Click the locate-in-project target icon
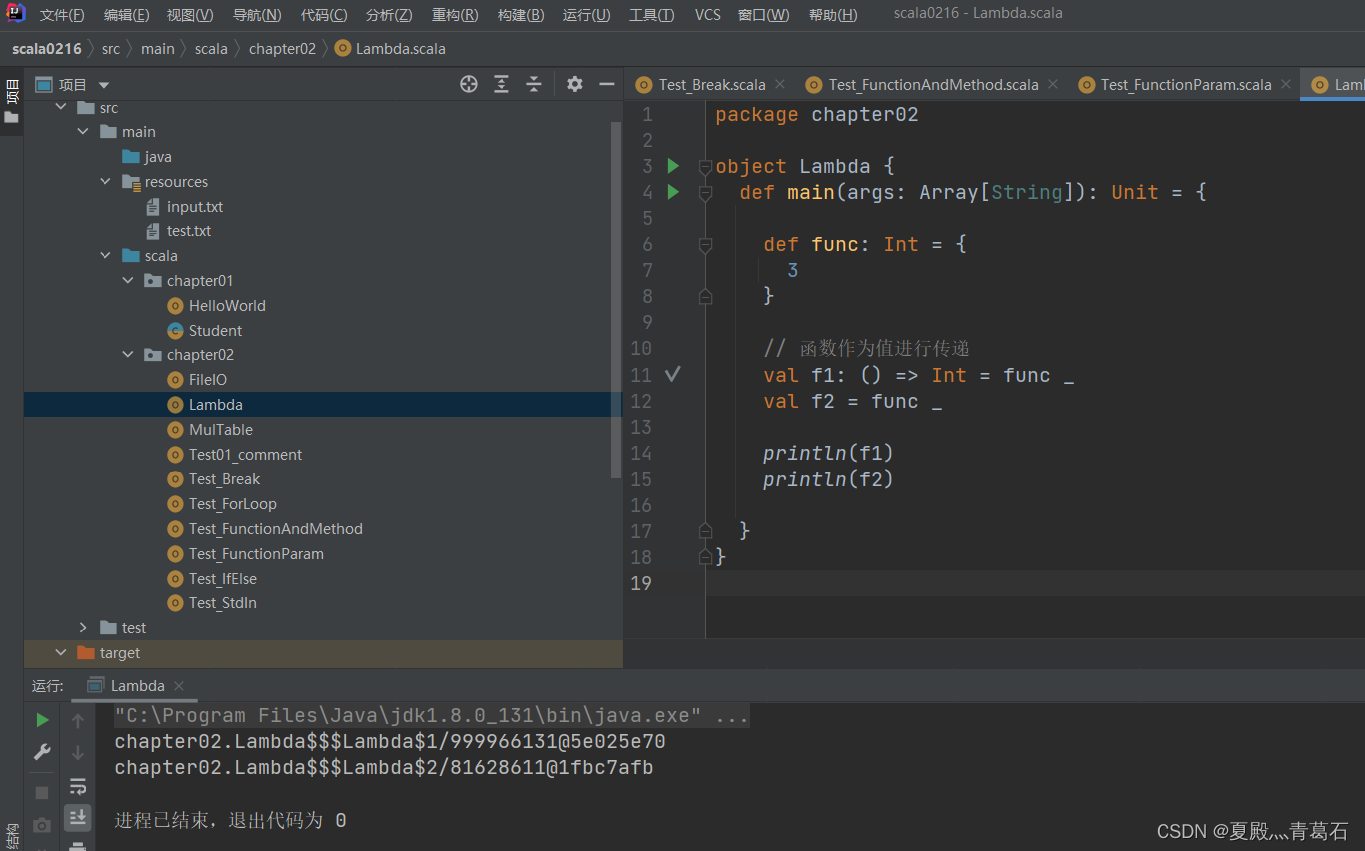 [x=469, y=84]
